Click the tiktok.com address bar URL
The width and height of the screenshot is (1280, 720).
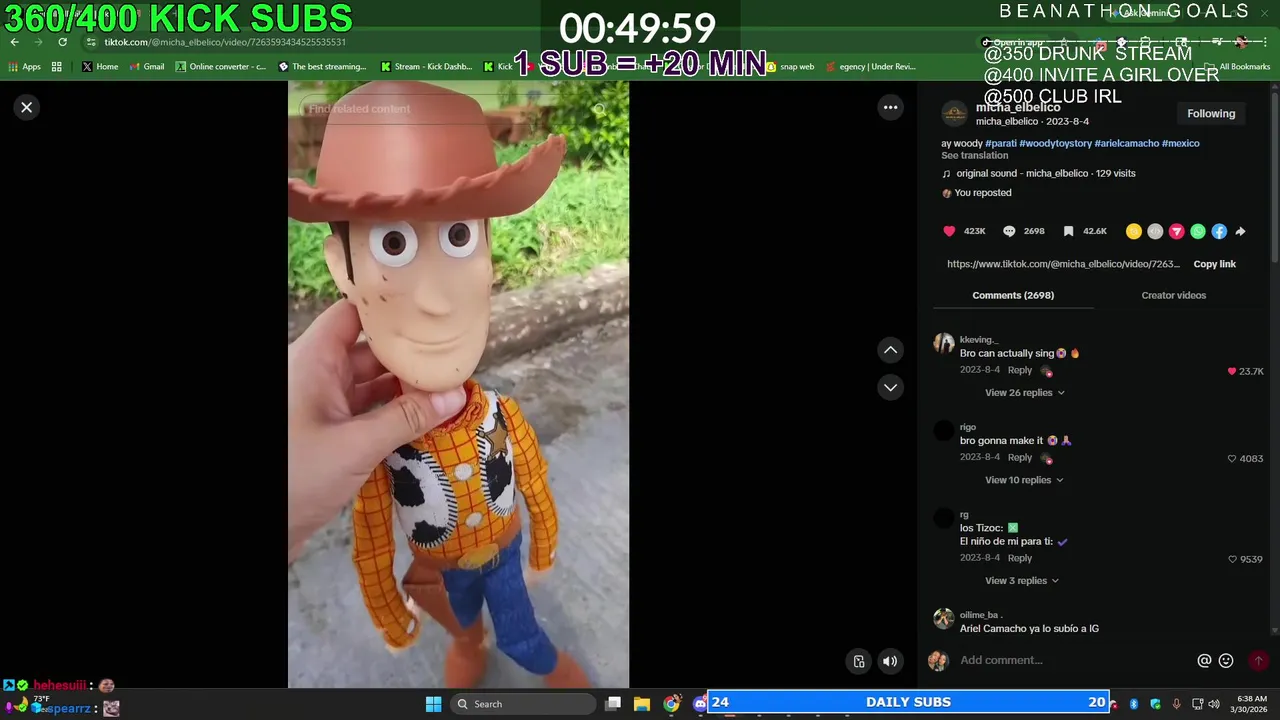pos(225,42)
